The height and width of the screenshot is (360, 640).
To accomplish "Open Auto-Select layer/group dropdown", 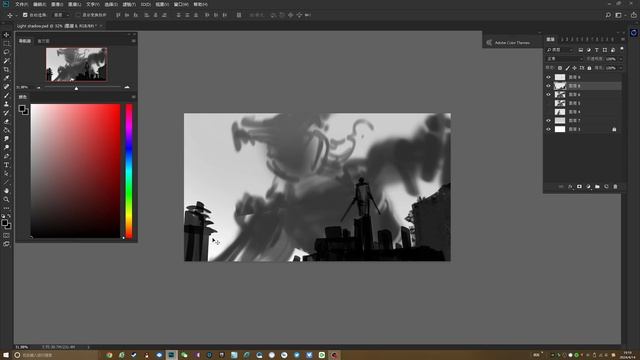I will point(62,15).
